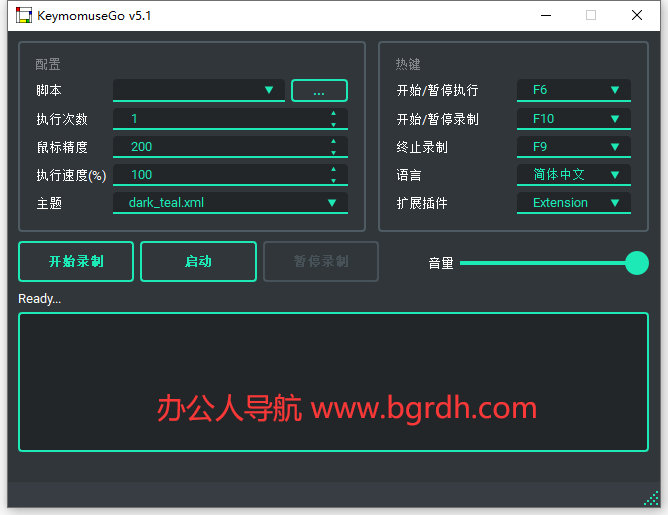Image resolution: width=668 pixels, height=515 pixels.
Task: Click inside the execution speed input field
Action: pyautogui.click(x=220, y=175)
